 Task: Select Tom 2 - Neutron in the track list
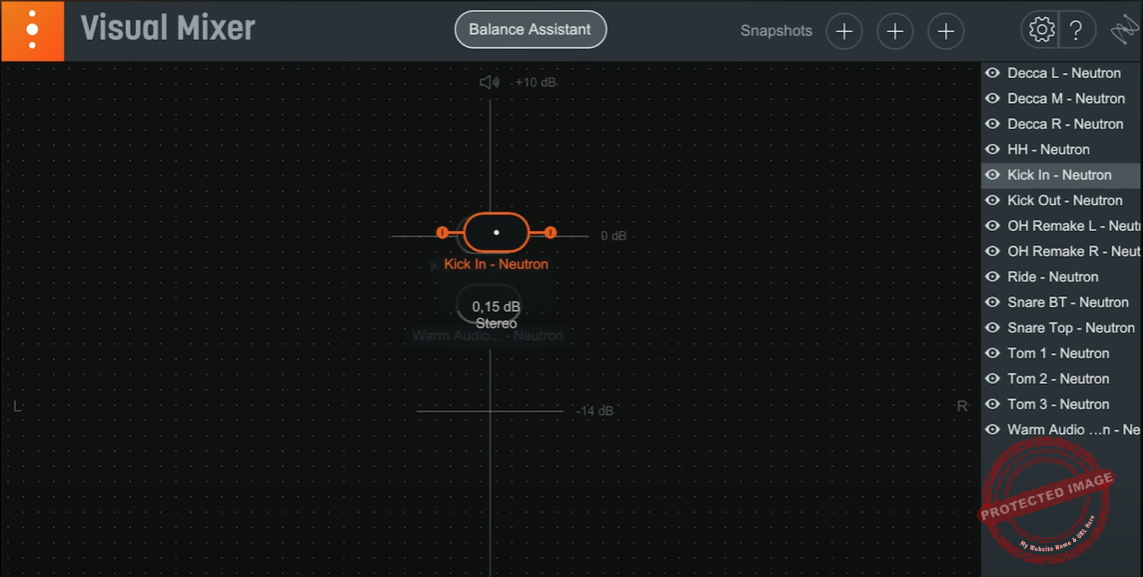(x=1058, y=379)
